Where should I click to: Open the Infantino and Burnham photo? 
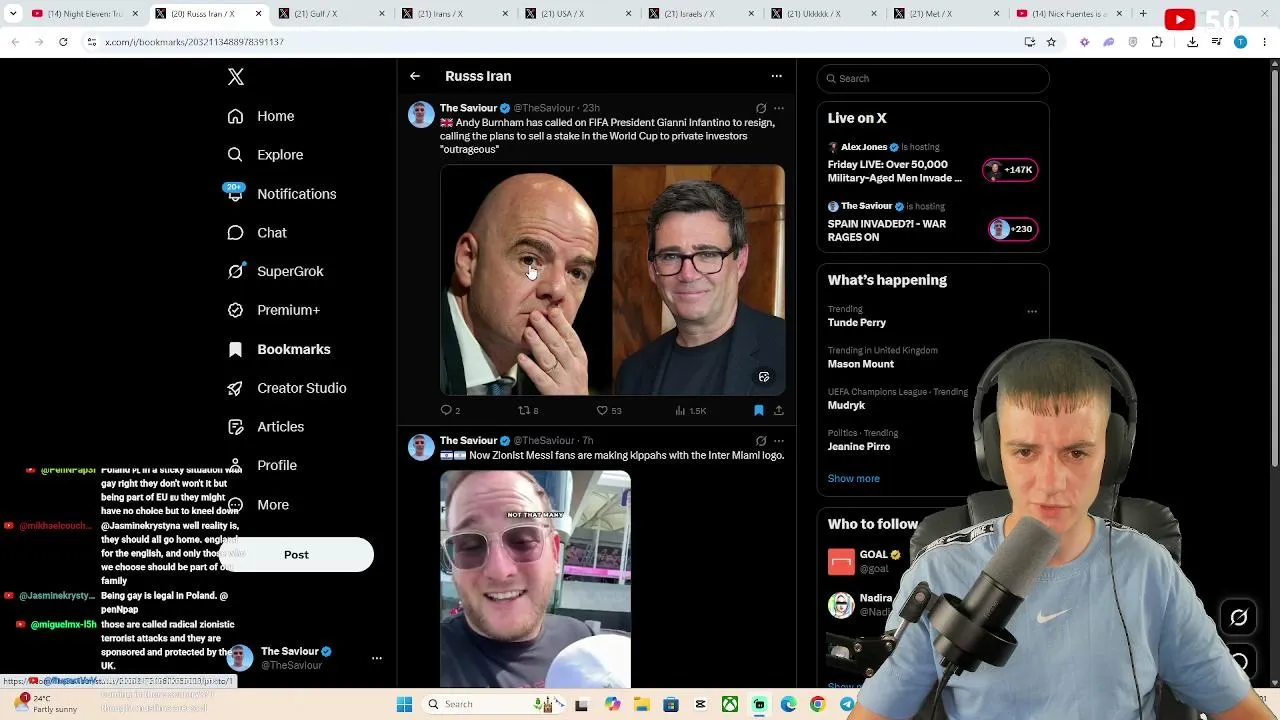click(x=612, y=280)
